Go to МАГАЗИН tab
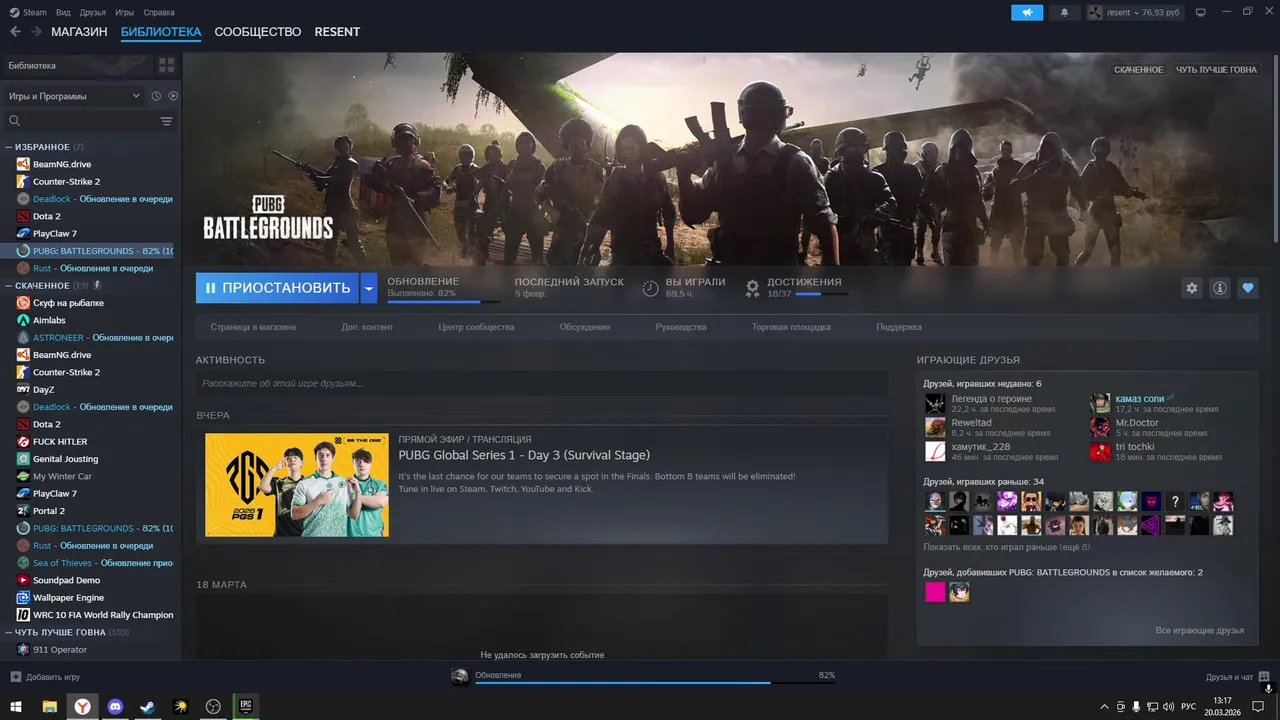This screenshot has height=720, width=1280. [x=79, y=32]
